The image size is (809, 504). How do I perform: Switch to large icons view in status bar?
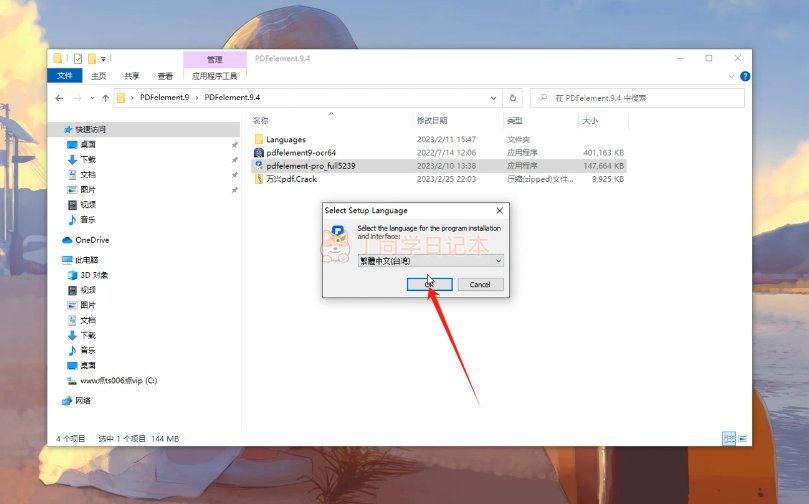coord(743,438)
